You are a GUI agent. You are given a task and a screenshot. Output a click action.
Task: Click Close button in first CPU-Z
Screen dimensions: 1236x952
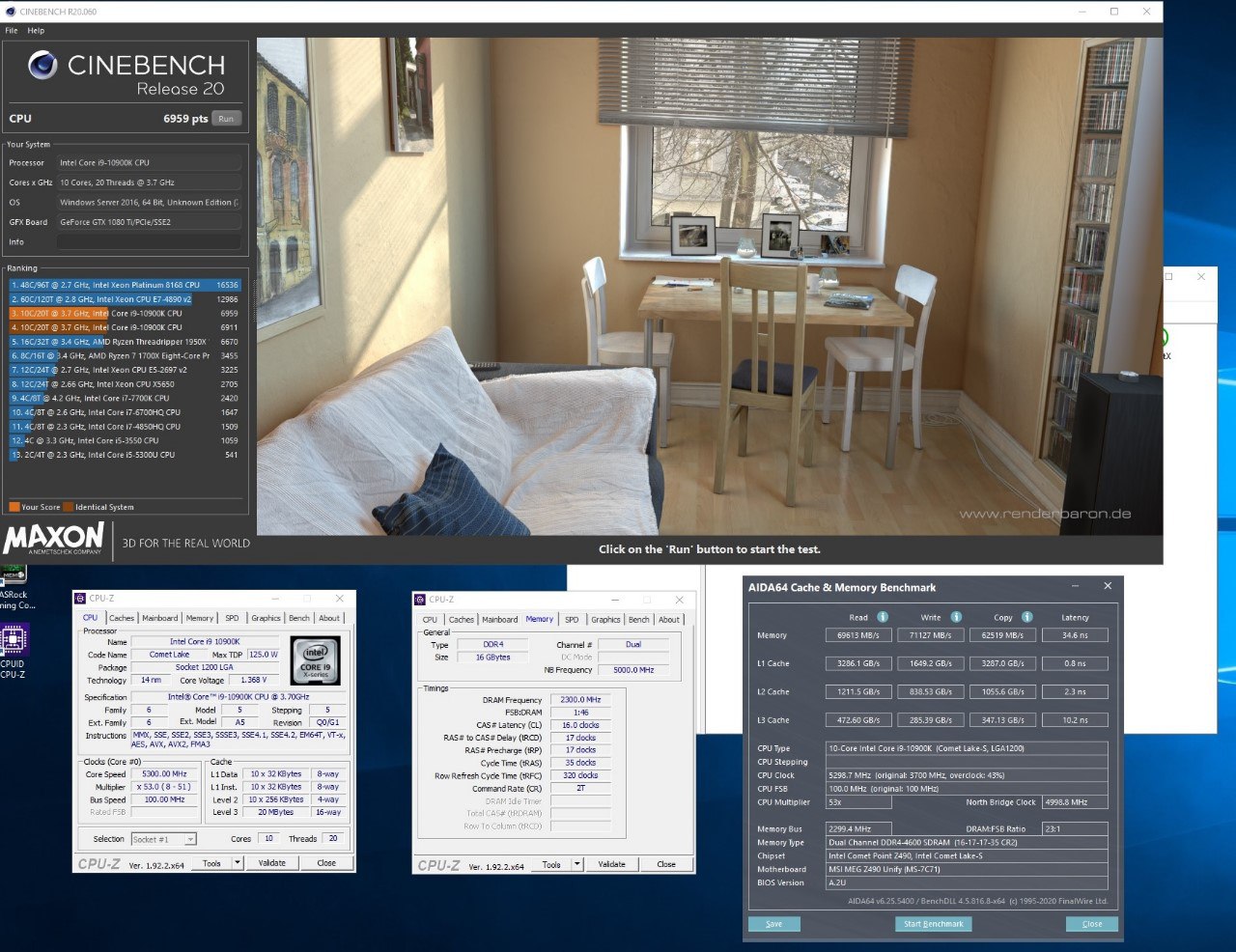pos(326,863)
